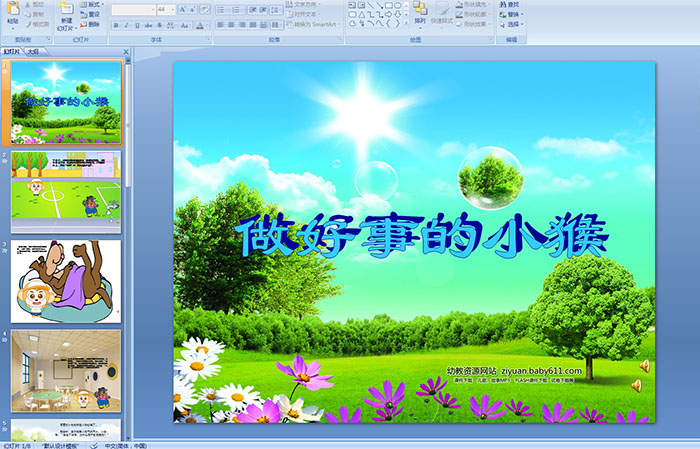This screenshot has height=449, width=700.
Task: Click the Delete slide (删除) icon
Action: (x=89, y=25)
